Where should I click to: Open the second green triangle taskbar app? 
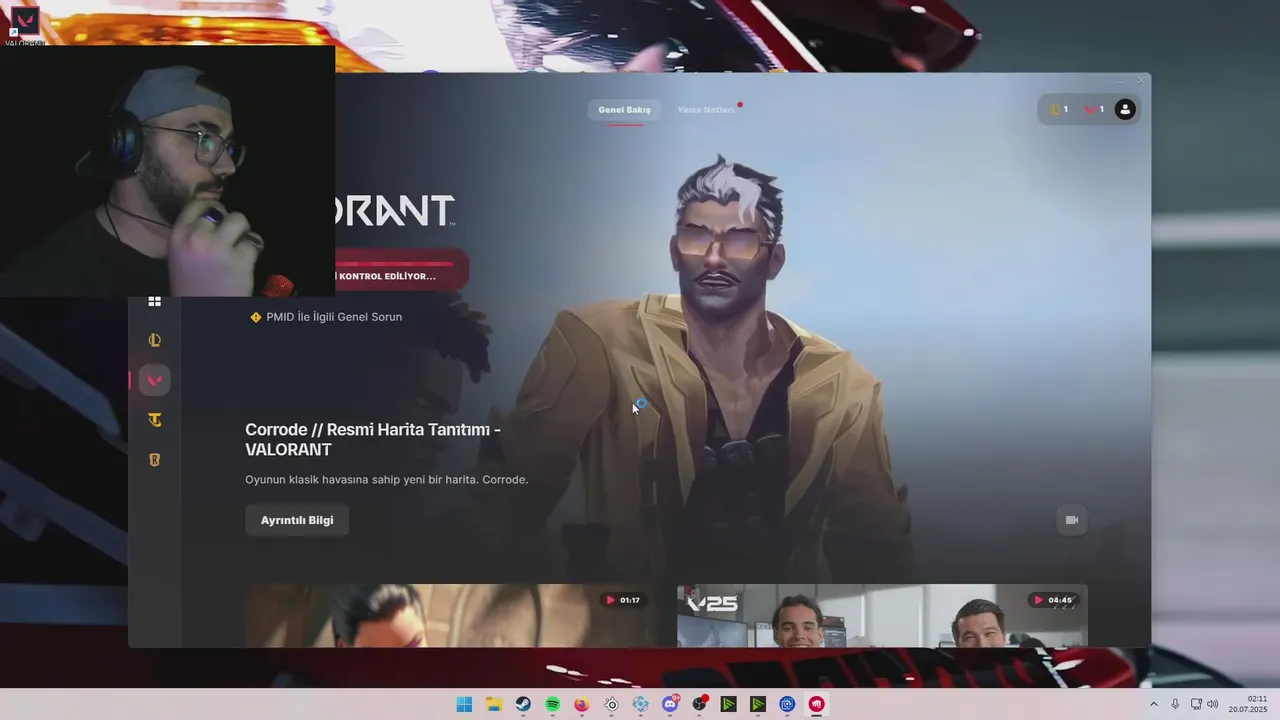pyautogui.click(x=758, y=704)
